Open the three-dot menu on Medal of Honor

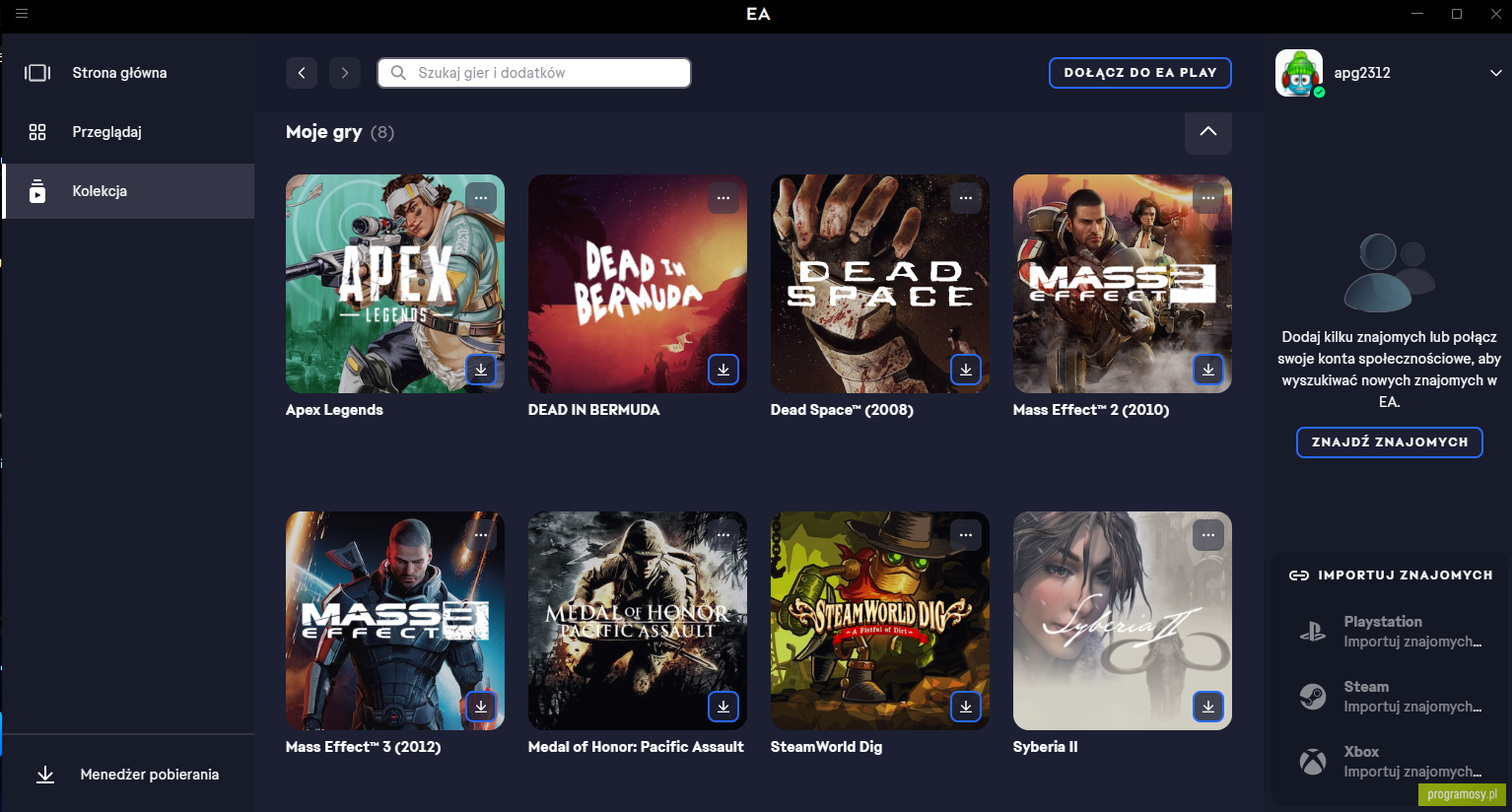coord(723,535)
